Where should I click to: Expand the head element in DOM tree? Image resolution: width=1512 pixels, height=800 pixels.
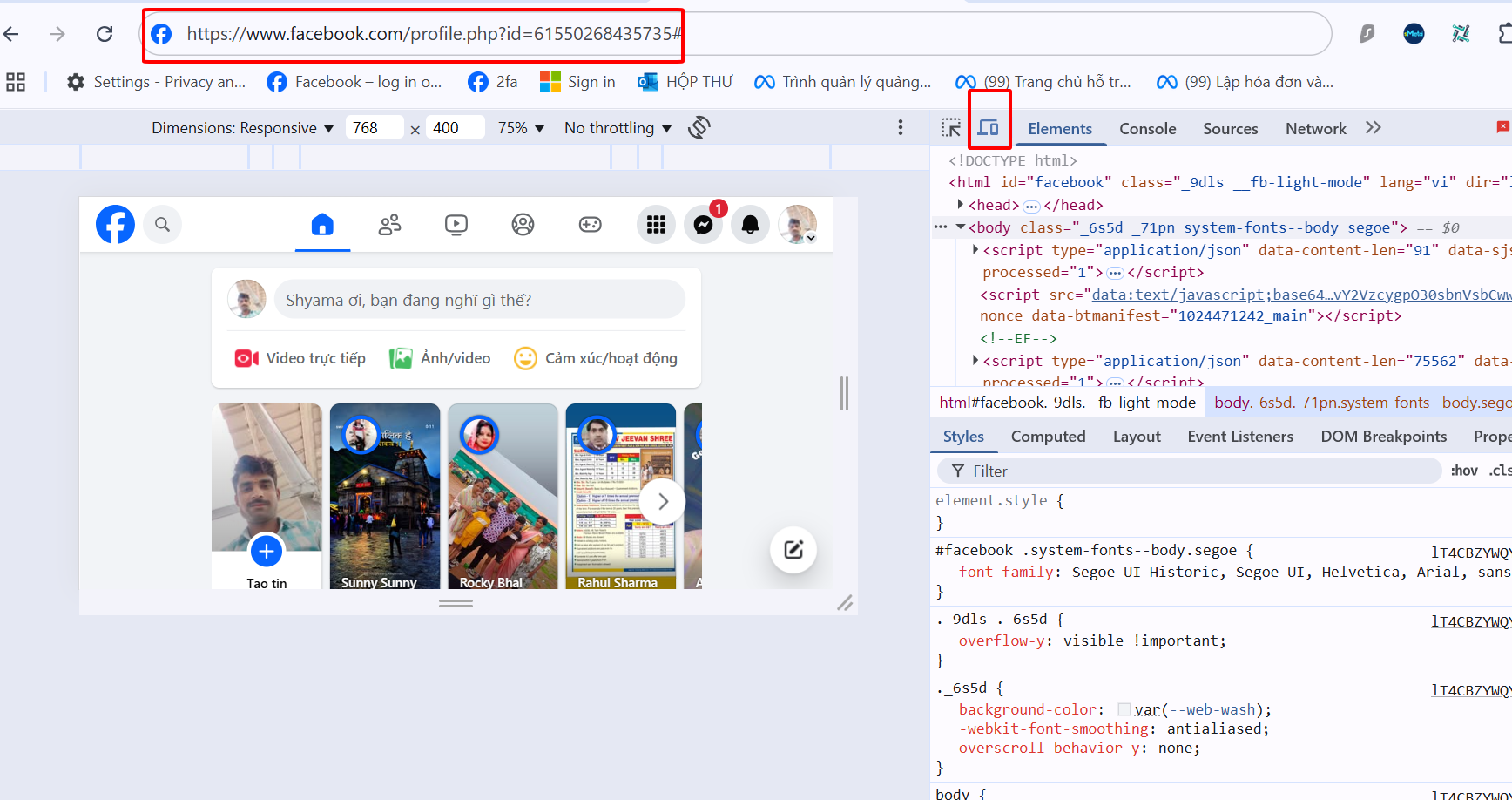click(961, 205)
